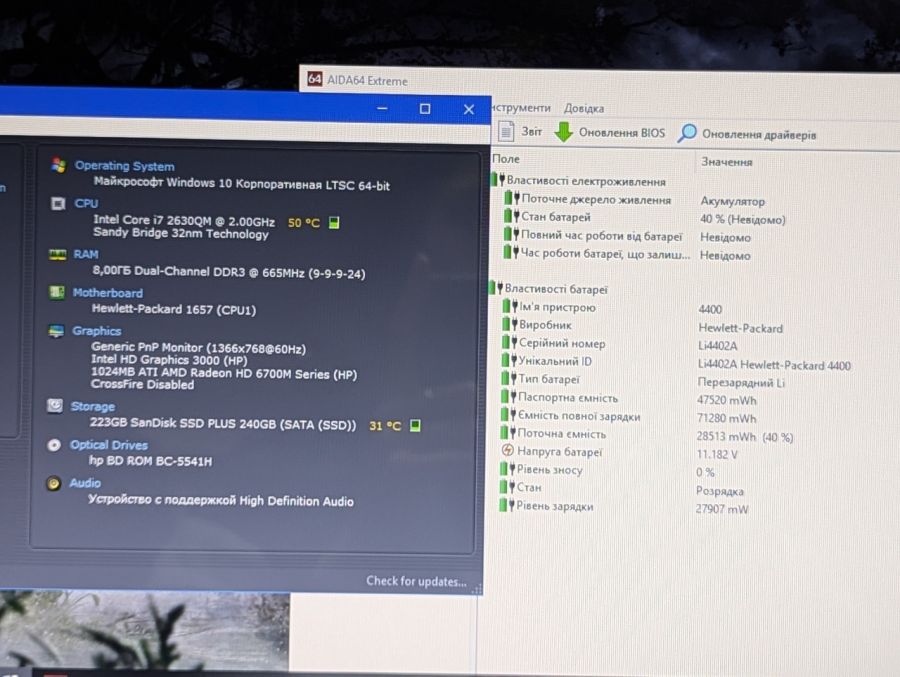The height and width of the screenshot is (677, 900).
Task: Click the Optical Drives disc icon
Action: pos(54,445)
